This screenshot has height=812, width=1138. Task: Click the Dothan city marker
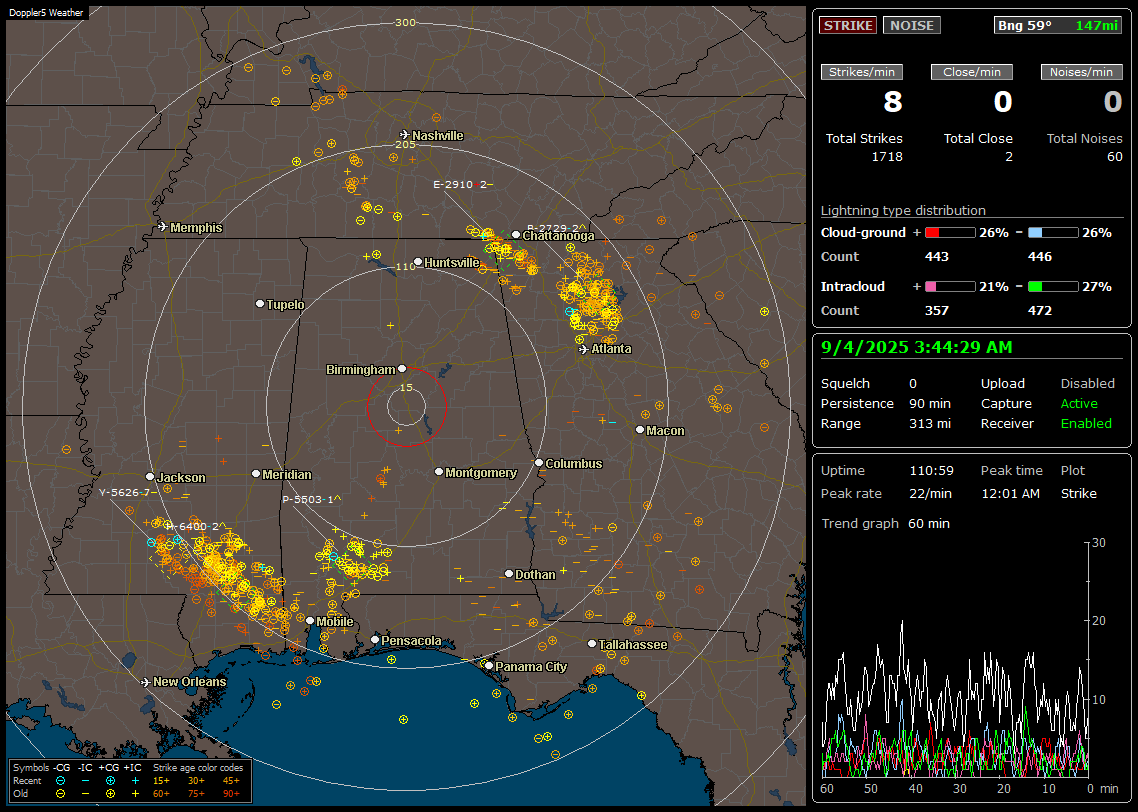pyautogui.click(x=509, y=573)
